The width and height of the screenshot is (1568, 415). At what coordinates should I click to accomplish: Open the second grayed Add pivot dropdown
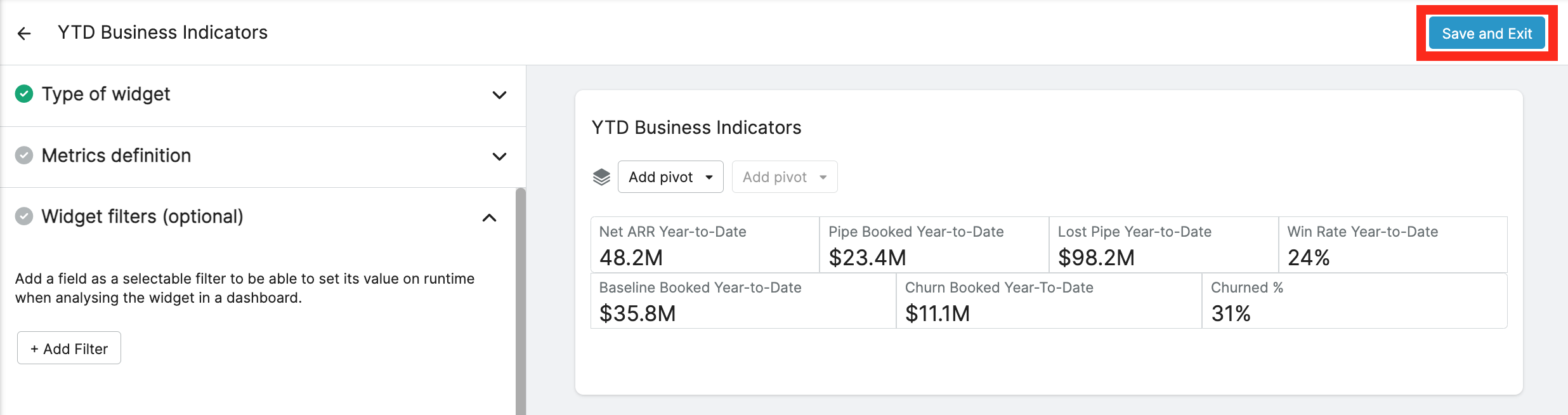point(785,177)
